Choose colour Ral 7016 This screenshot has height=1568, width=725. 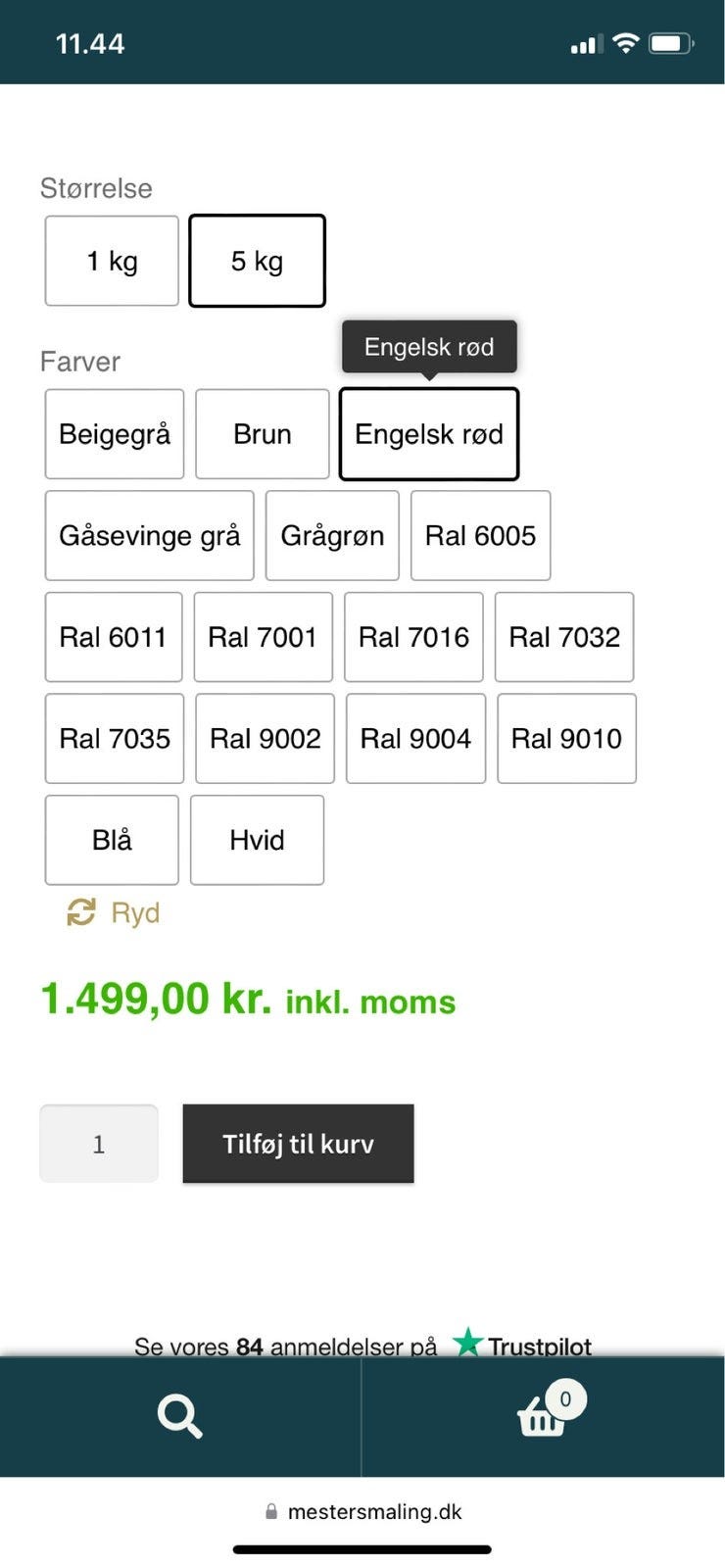click(413, 637)
